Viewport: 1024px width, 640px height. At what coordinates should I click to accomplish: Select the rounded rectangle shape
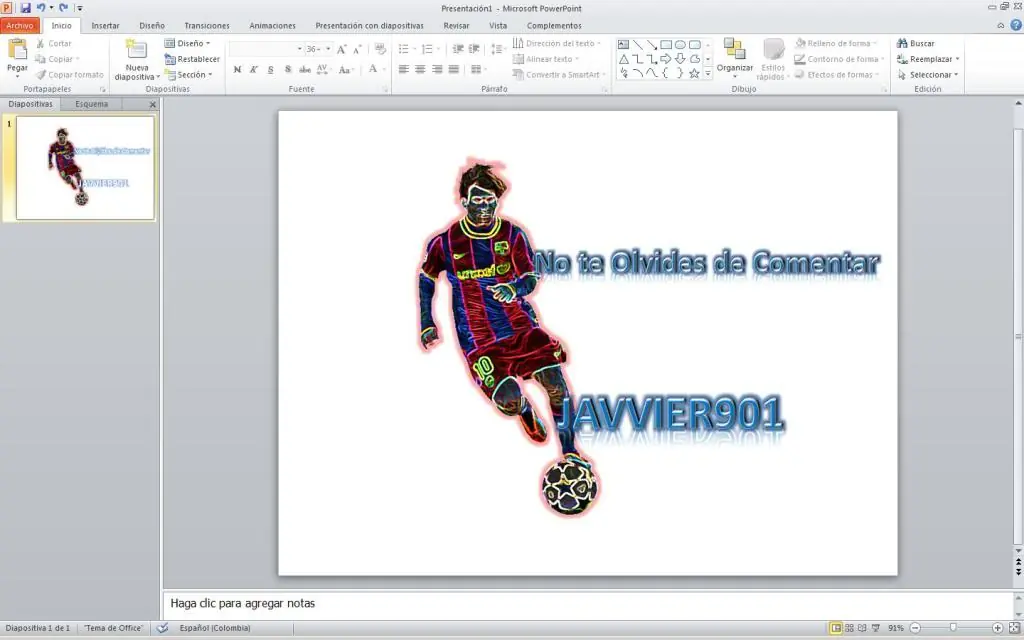695,44
